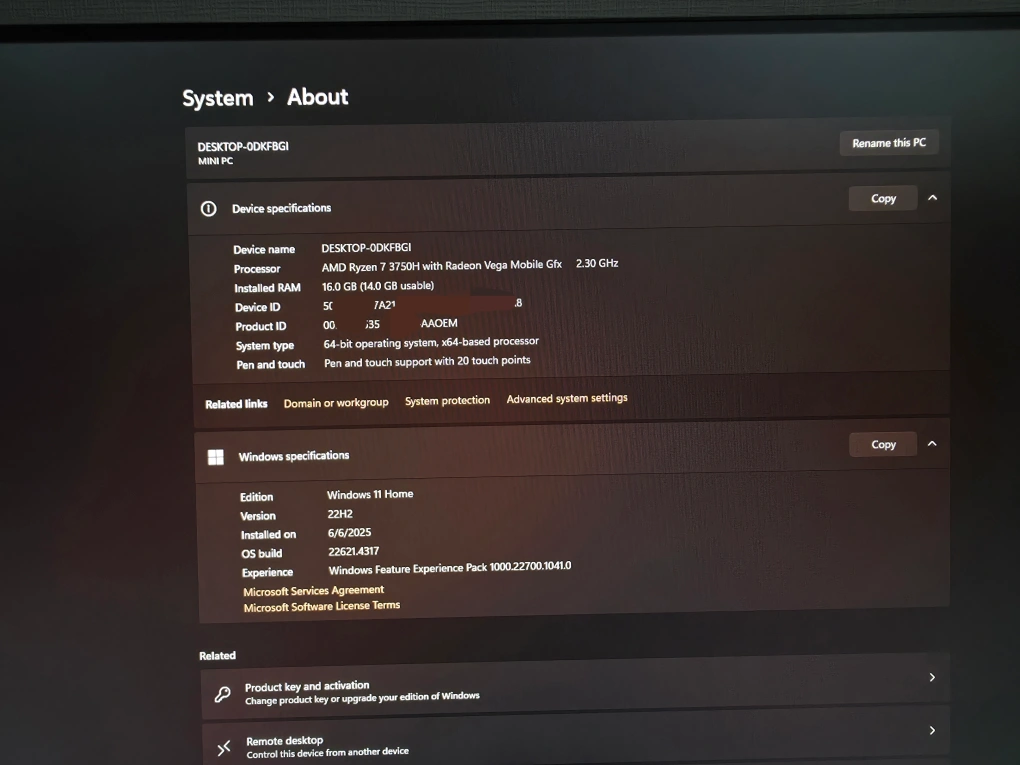Image resolution: width=1020 pixels, height=765 pixels.
Task: Go to System in breadcrumb
Action: [x=217, y=98]
